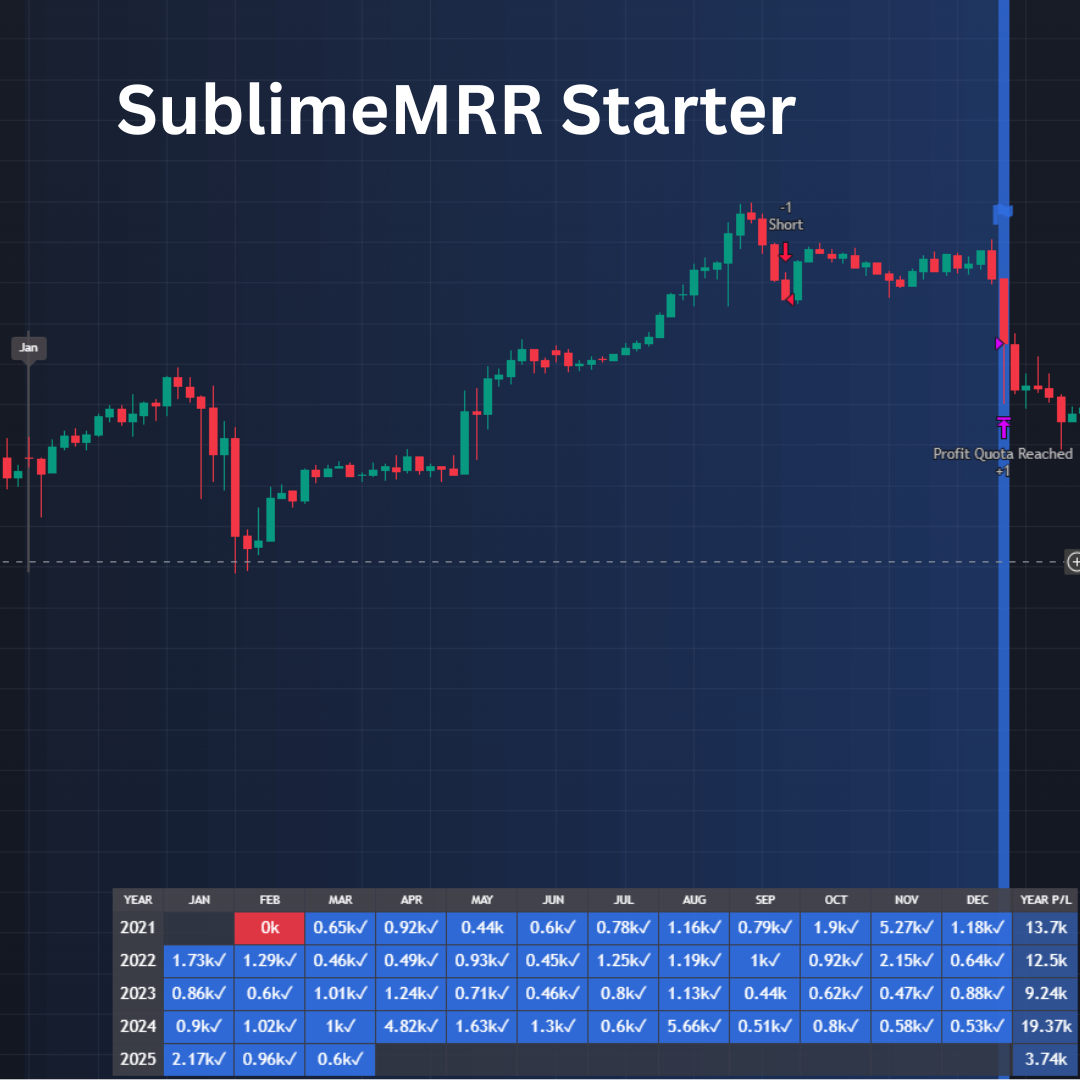Click the plus crosshair icon on price axis
Screen dimensions: 1080x1080
click(x=1073, y=561)
